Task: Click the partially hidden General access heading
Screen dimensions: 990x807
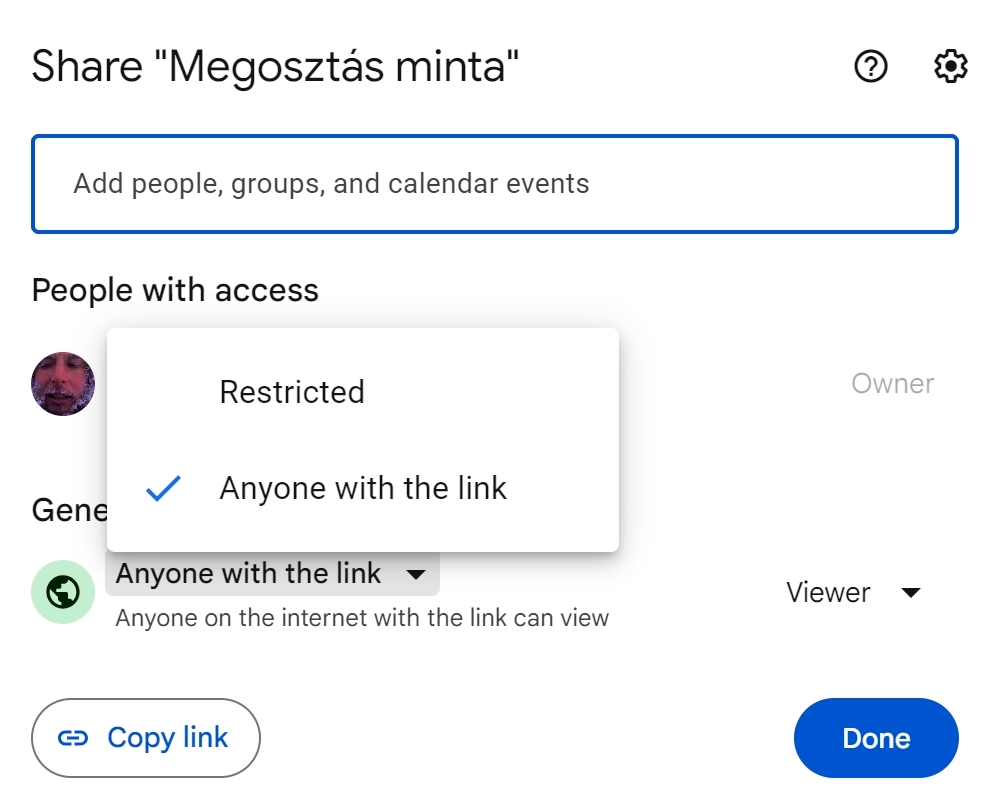Action: 68,511
